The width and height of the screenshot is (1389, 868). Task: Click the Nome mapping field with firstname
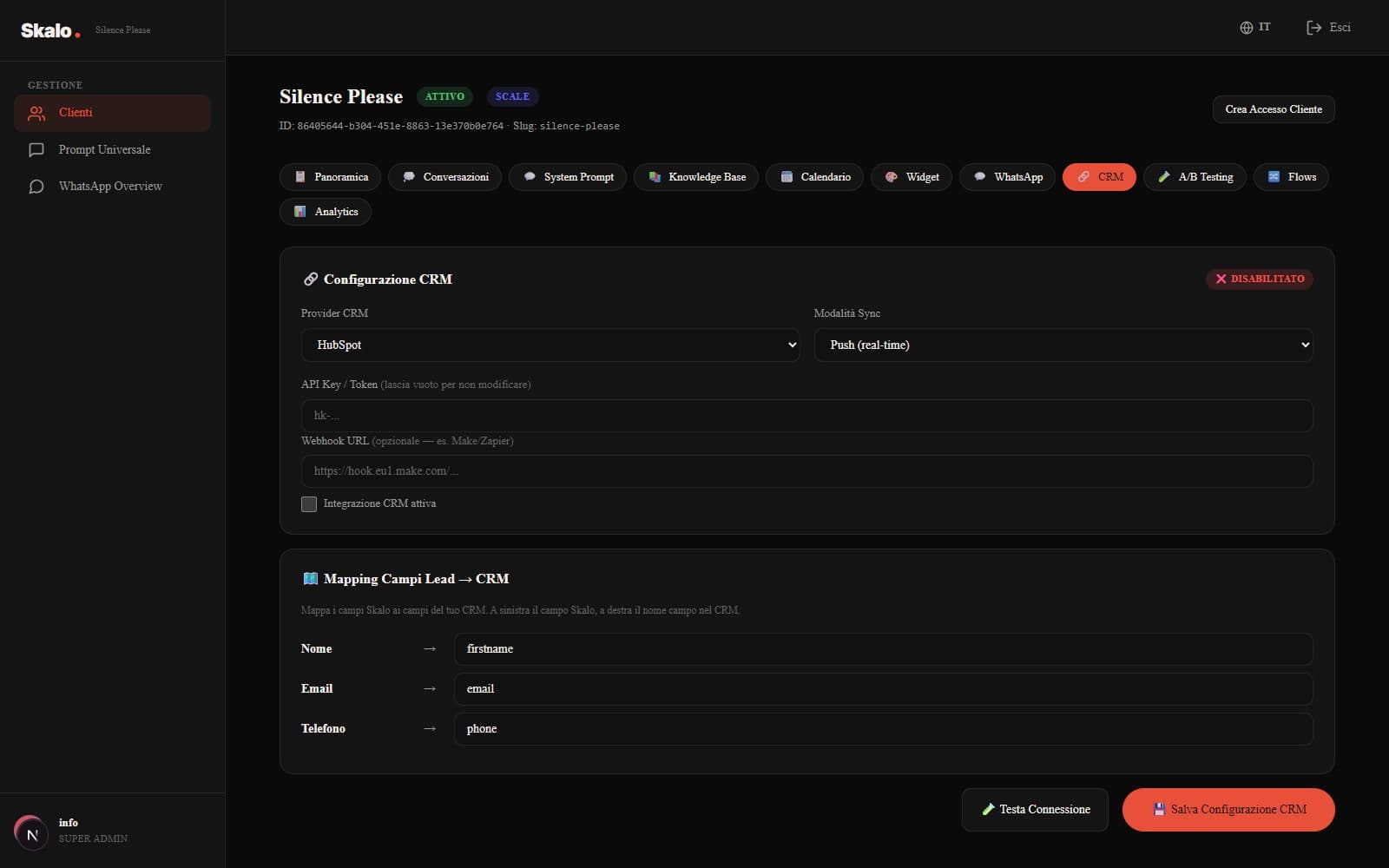[883, 649]
